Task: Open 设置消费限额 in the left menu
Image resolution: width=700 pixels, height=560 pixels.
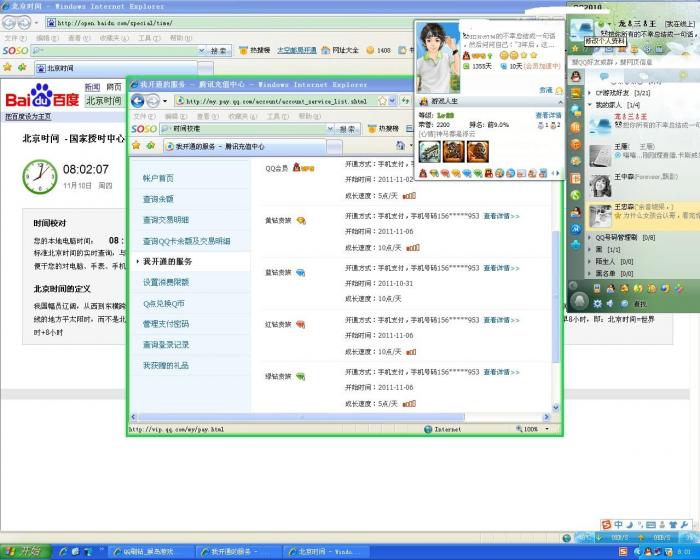Action: point(166,282)
